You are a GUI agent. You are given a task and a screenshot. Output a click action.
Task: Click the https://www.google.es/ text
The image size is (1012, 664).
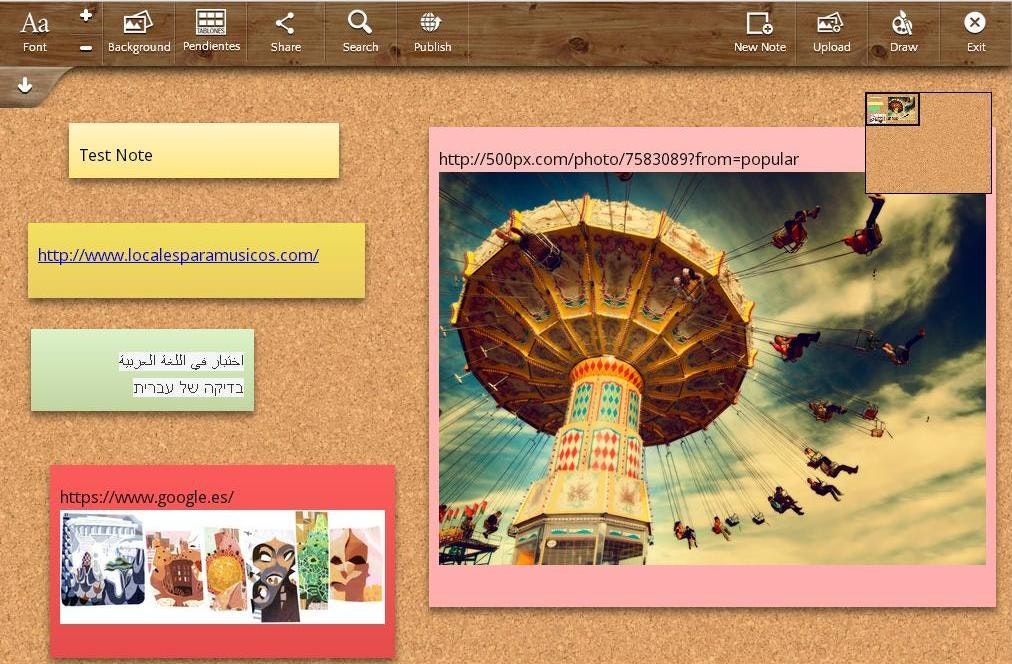coord(147,497)
